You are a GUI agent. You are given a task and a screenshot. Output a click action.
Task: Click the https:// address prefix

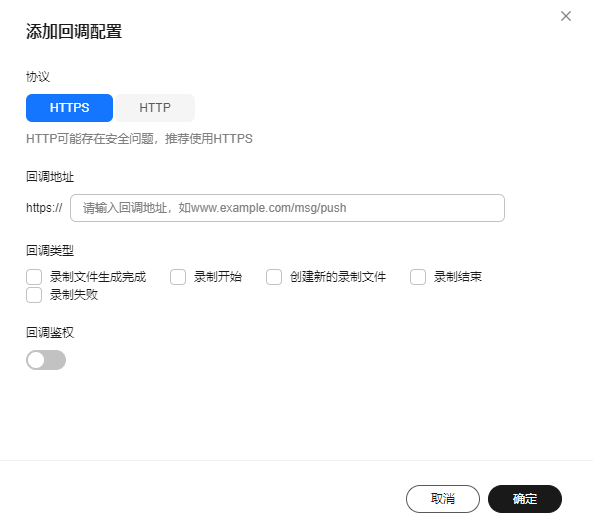pyautogui.click(x=44, y=208)
